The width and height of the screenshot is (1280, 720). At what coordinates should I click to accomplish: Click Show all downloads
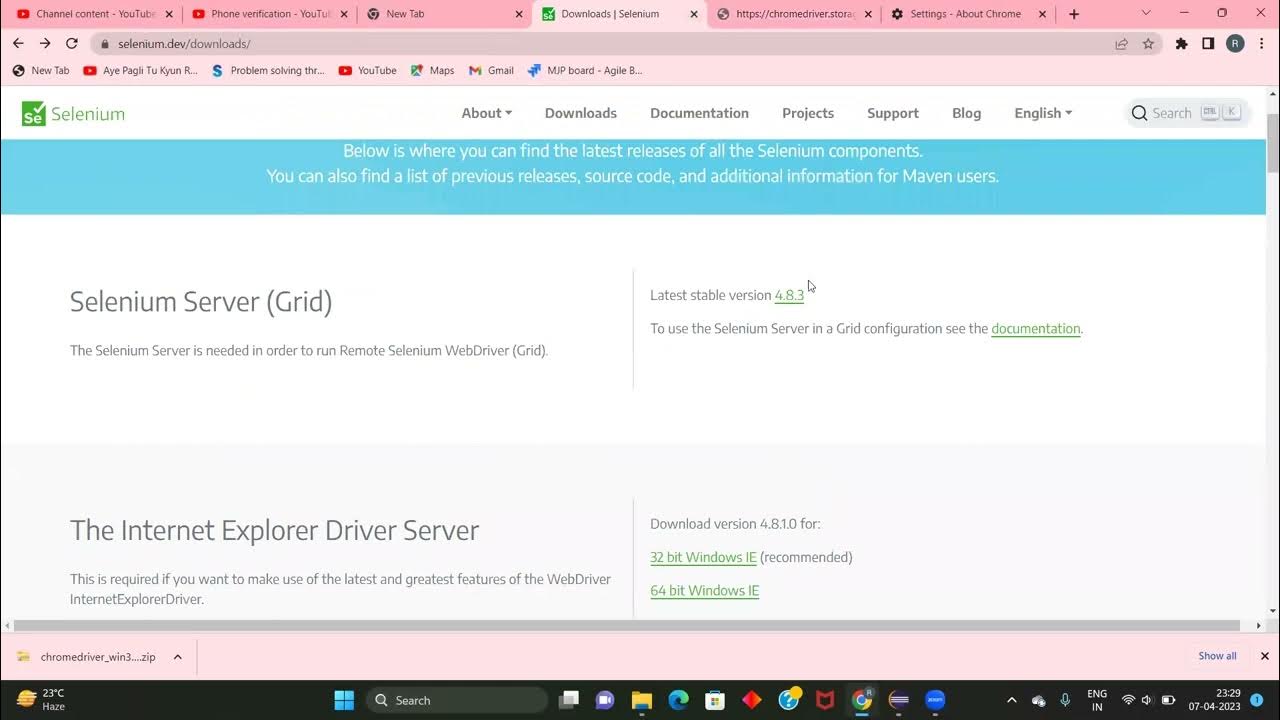tap(1217, 656)
